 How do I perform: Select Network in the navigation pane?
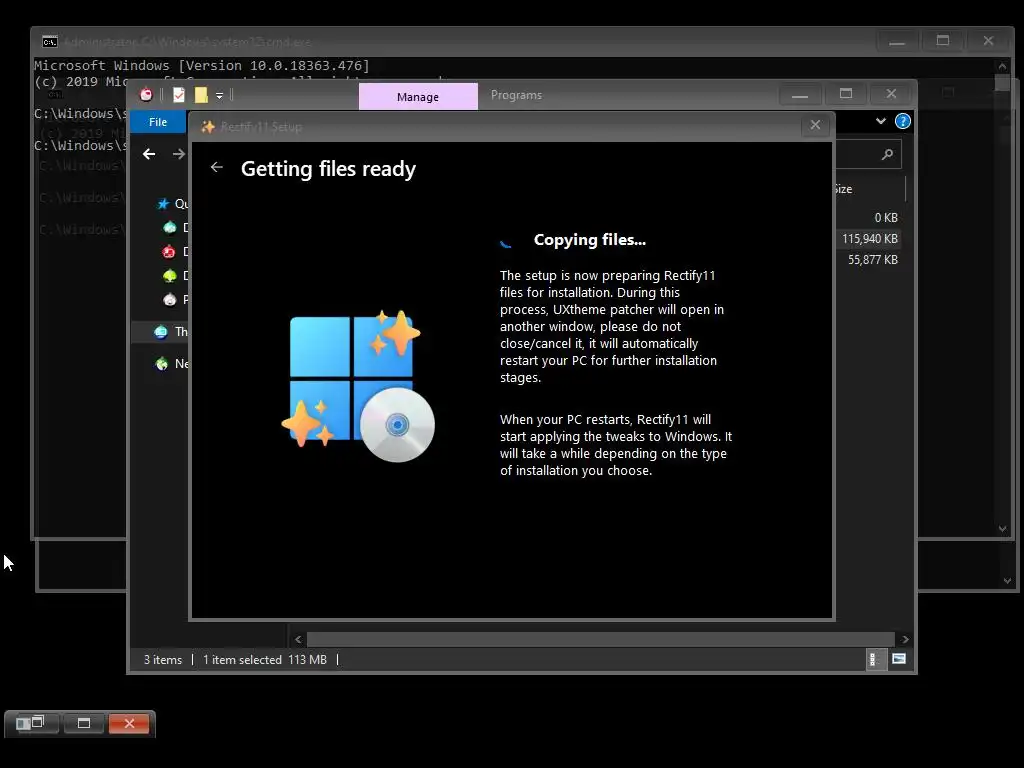click(162, 364)
